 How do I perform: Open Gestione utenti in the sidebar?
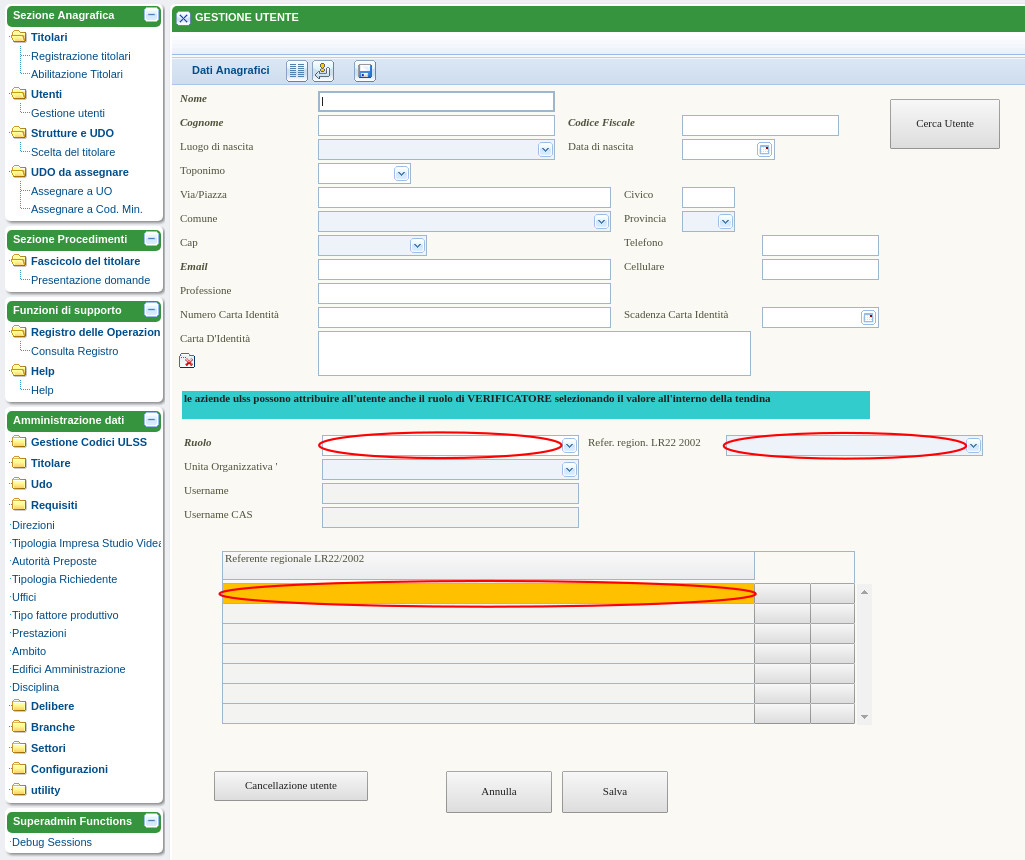pos(68,113)
